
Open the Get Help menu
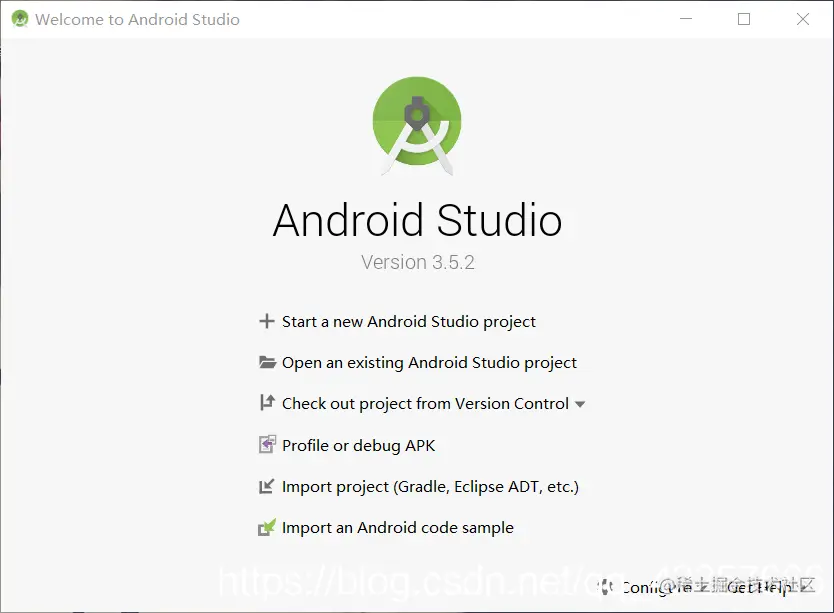761,587
